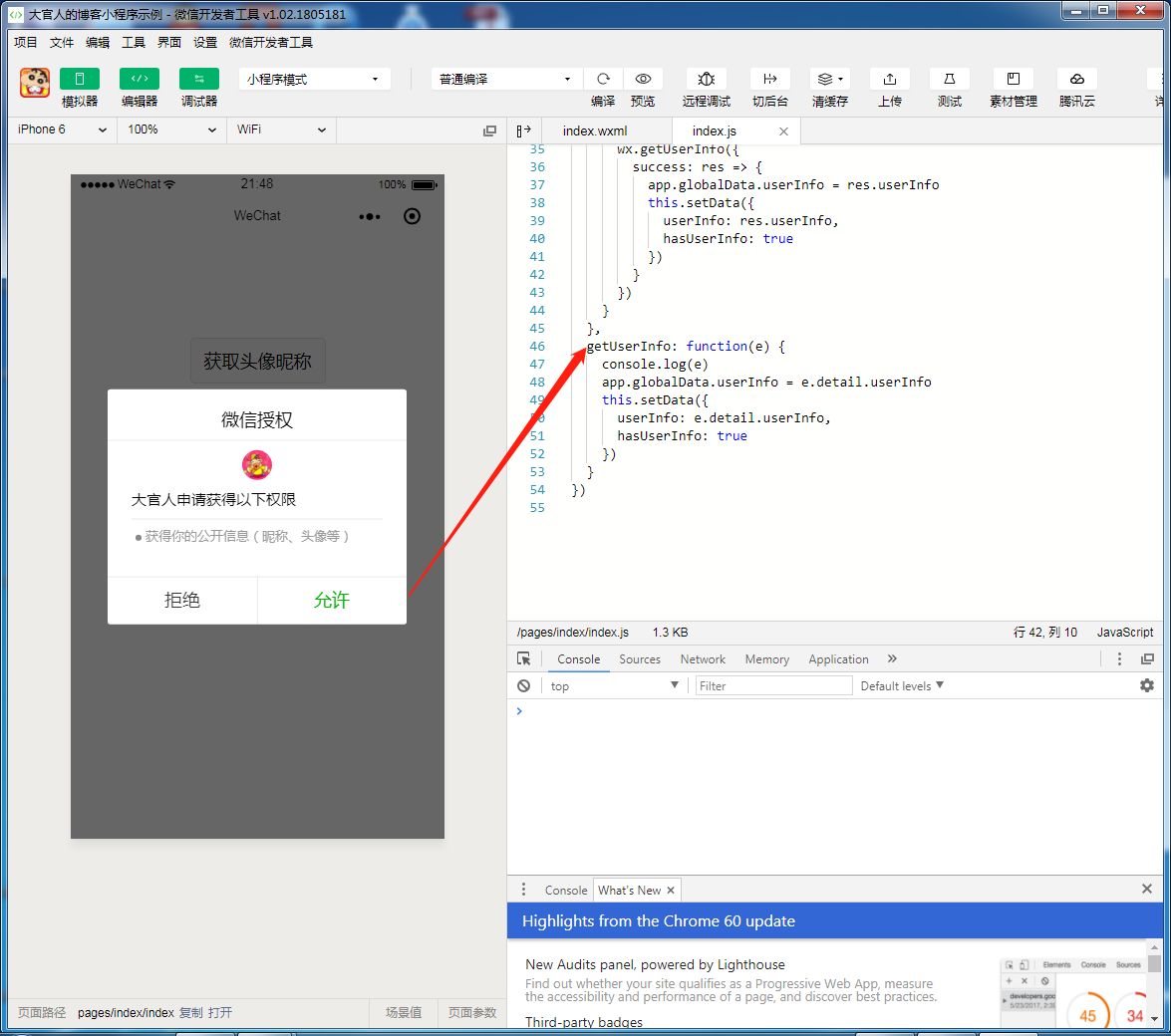1171x1036 pixels.
Task: Open 素材管理 material management
Action: click(1013, 79)
